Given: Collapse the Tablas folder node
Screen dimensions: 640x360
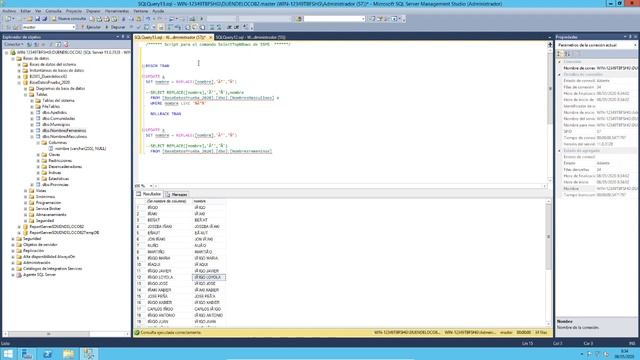Looking at the screenshot, I should (x=26, y=94).
